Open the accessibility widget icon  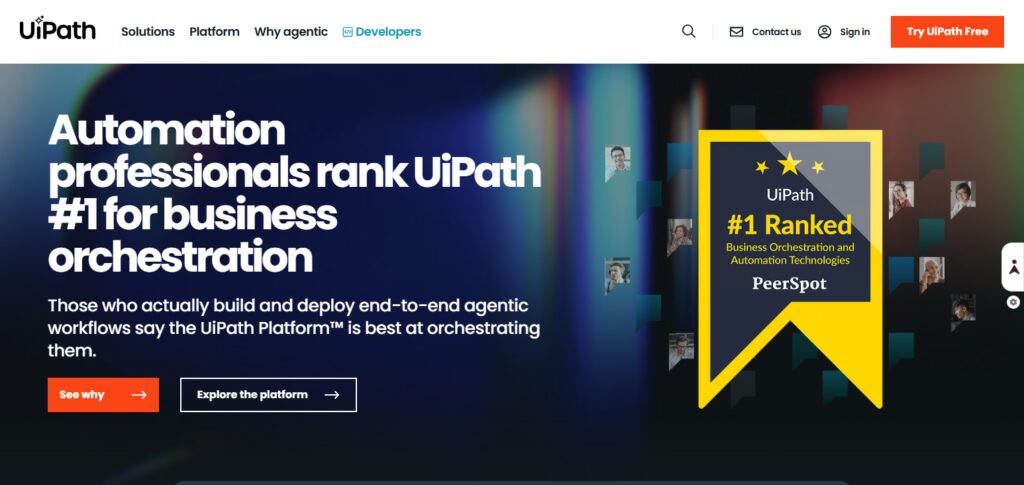(1013, 267)
